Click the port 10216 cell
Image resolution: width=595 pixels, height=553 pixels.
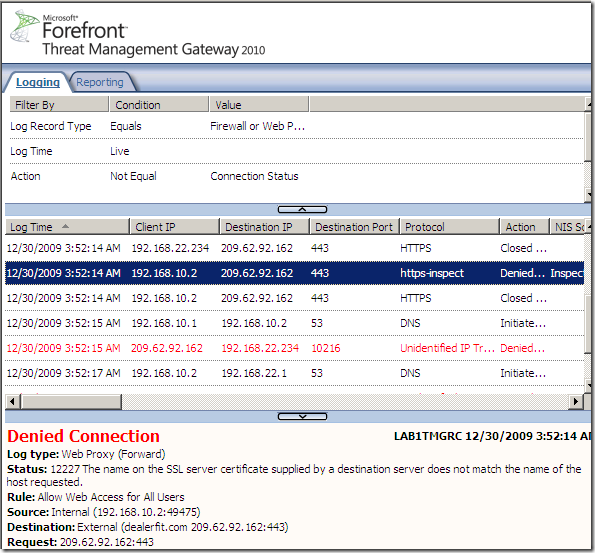(x=326, y=348)
